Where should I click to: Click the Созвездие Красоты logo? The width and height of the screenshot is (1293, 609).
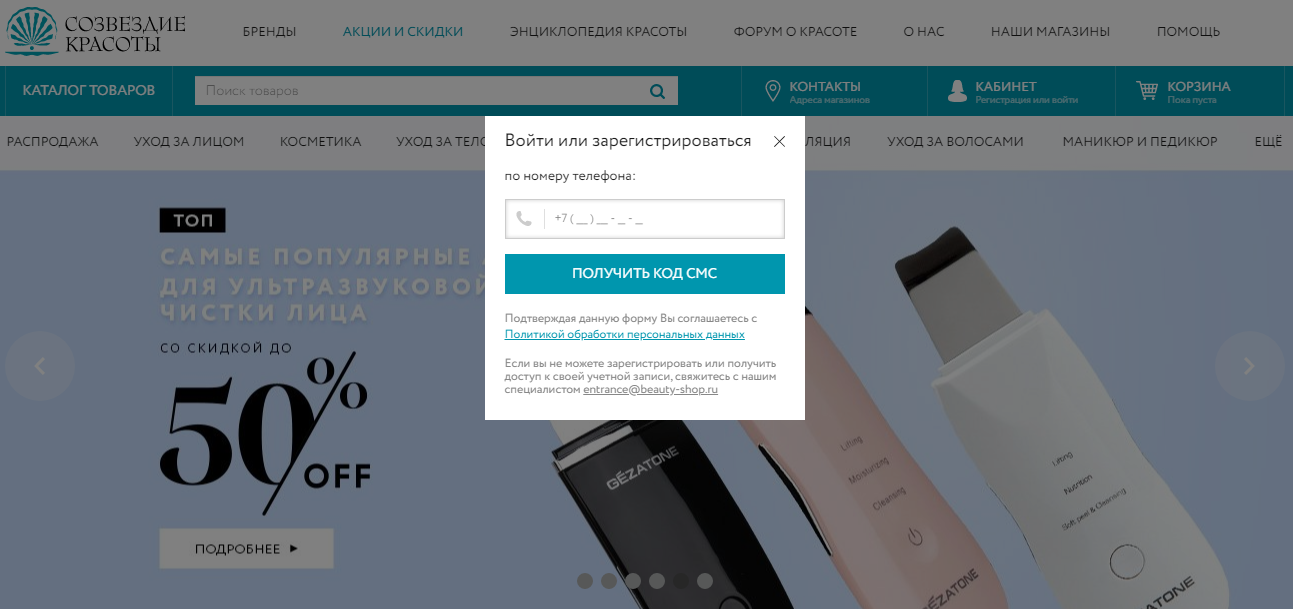[95, 31]
